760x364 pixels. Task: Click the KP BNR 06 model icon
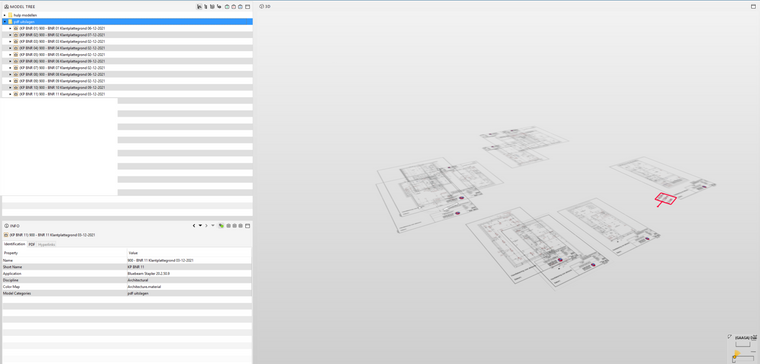(x=16, y=61)
